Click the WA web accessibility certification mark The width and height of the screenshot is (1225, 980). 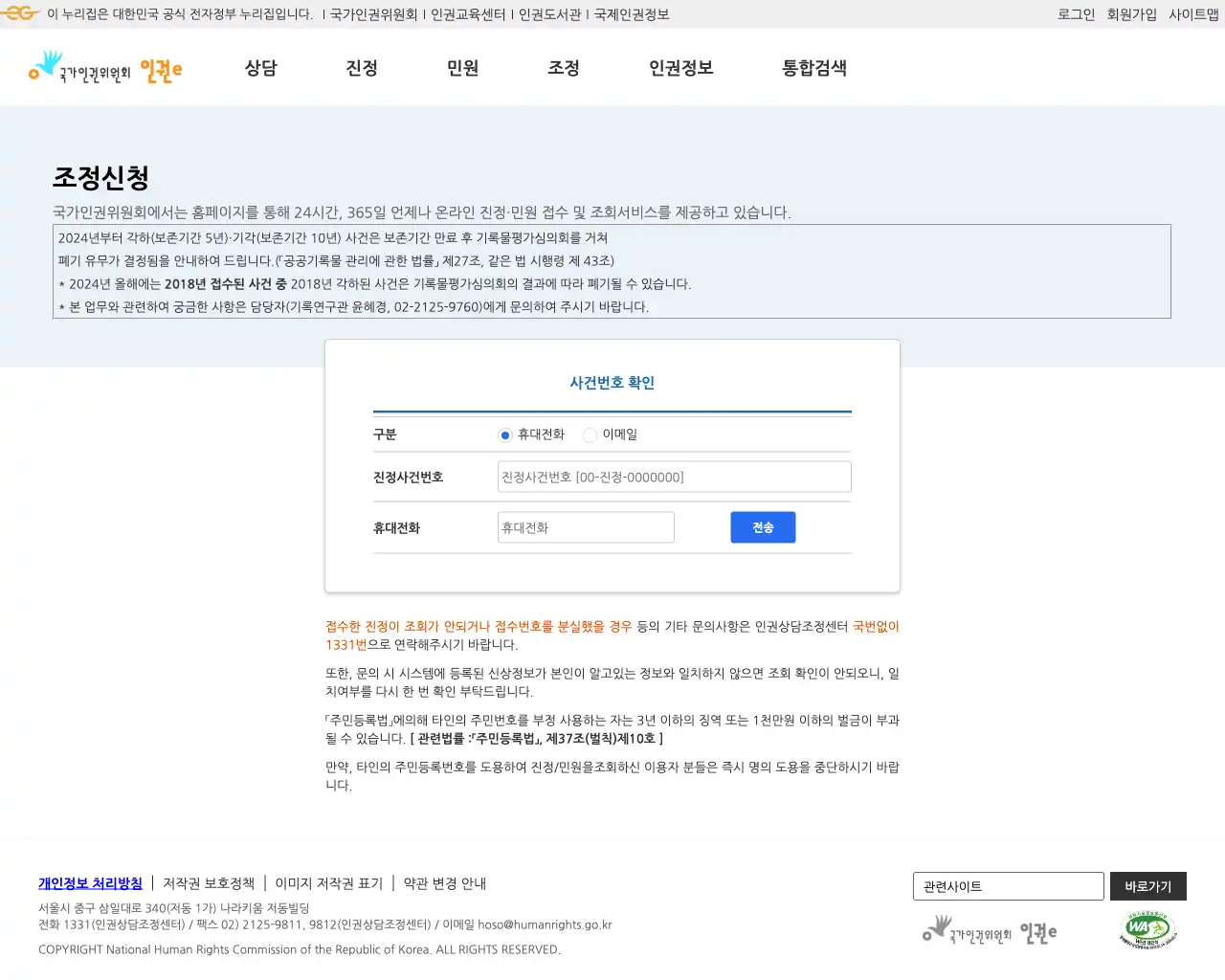(1147, 929)
